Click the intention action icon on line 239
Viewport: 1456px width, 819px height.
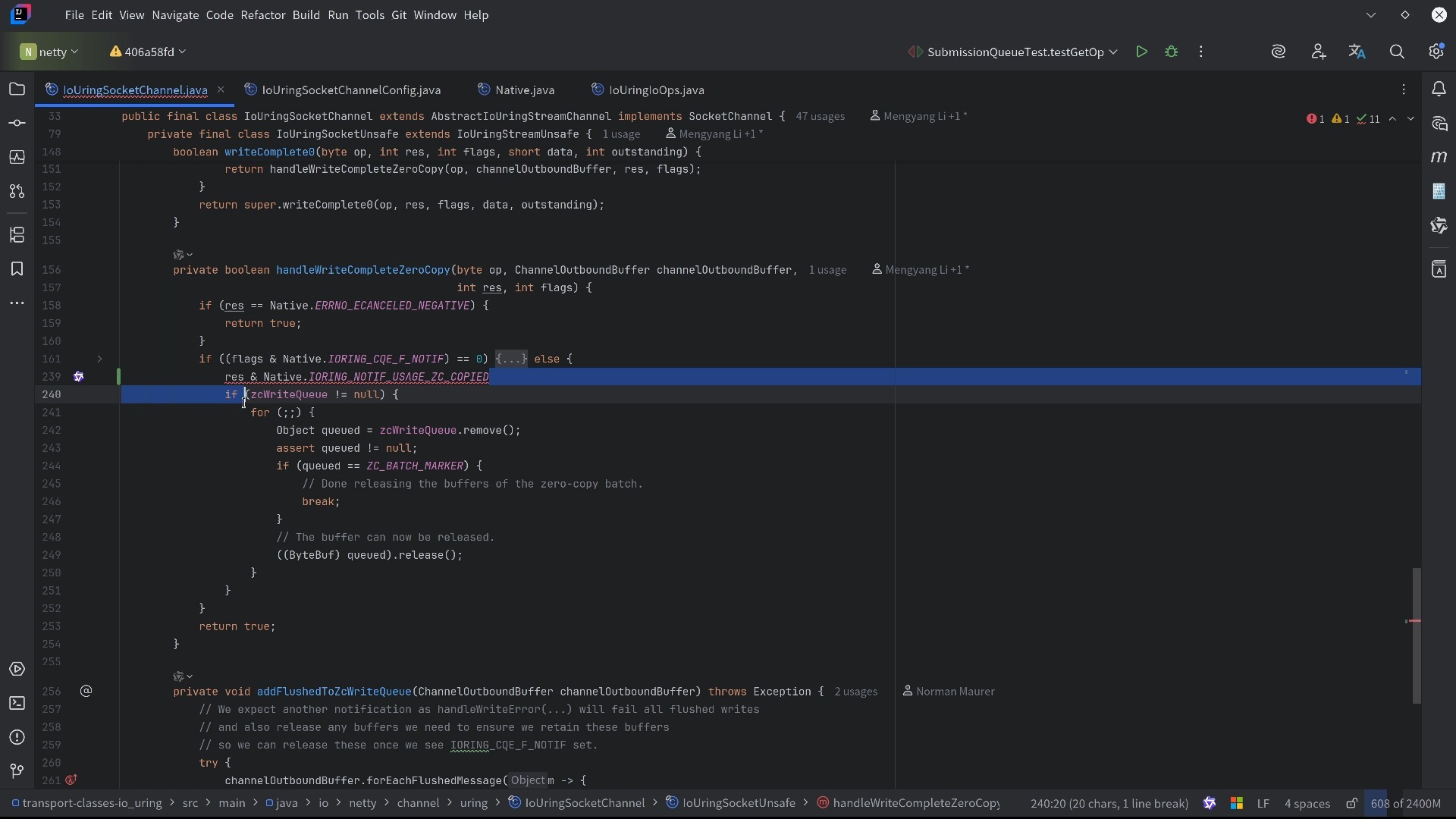pyautogui.click(x=78, y=377)
